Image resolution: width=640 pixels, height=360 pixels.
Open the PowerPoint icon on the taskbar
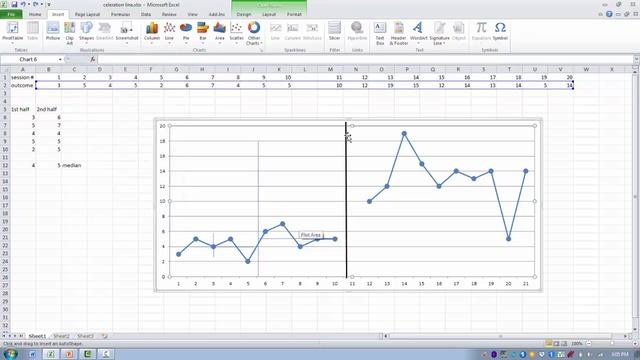[x=69, y=354]
